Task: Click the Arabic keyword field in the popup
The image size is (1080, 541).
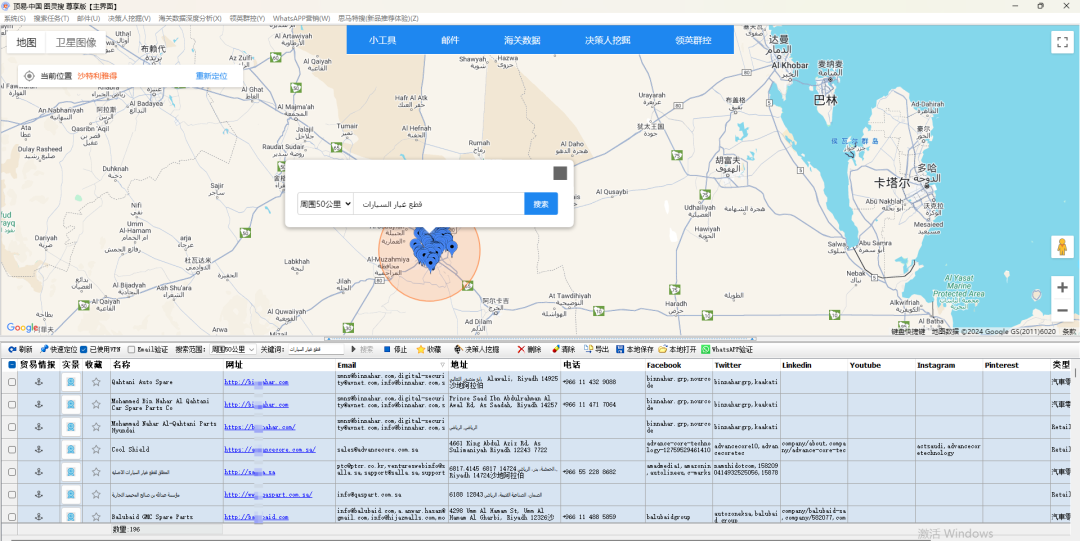Action: [439, 204]
